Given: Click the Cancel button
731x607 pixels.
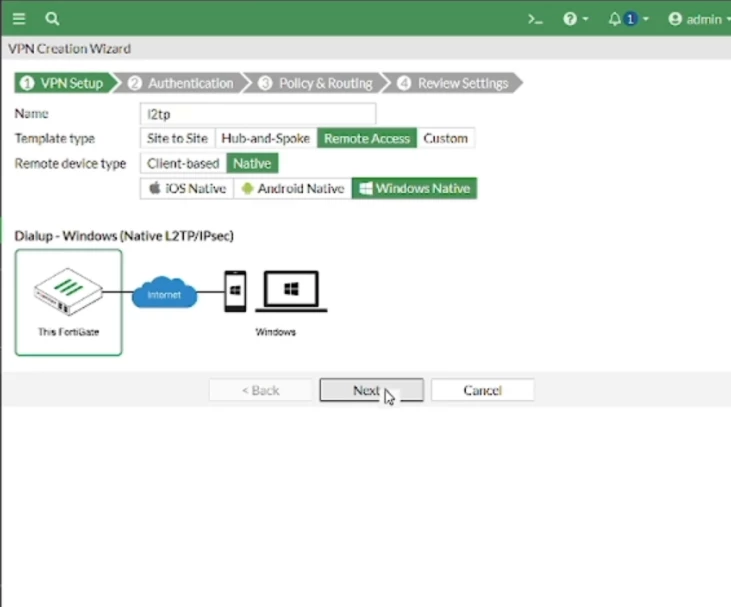Looking at the screenshot, I should 483,390.
